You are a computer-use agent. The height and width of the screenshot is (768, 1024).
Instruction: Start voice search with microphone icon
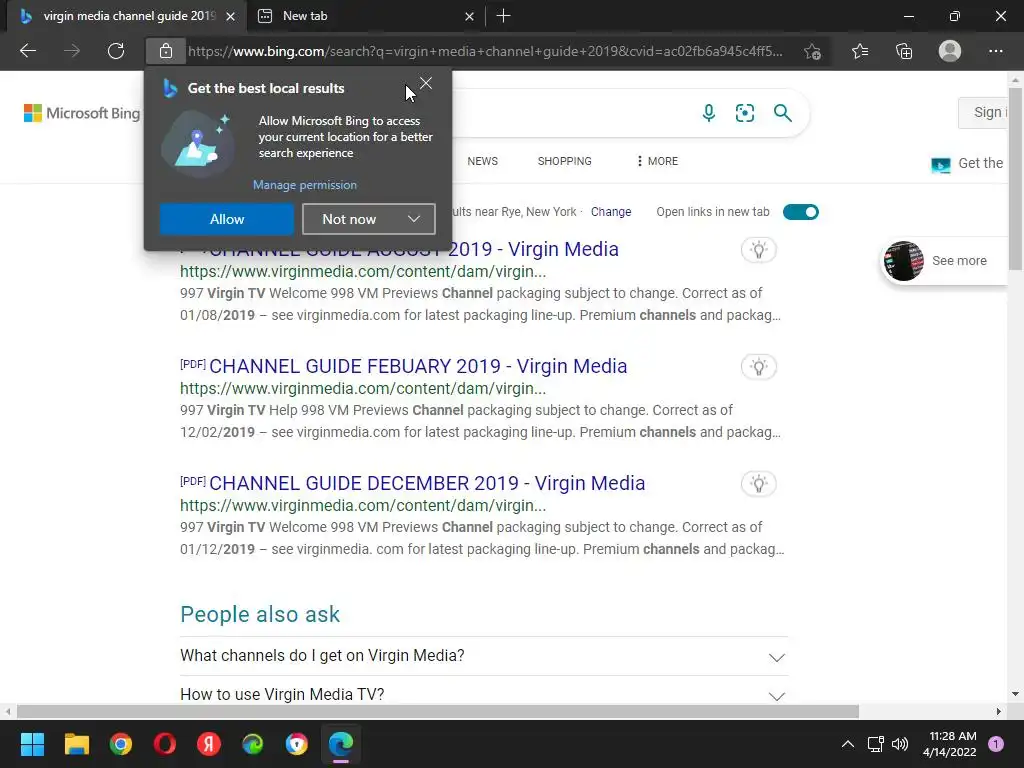pyautogui.click(x=709, y=113)
